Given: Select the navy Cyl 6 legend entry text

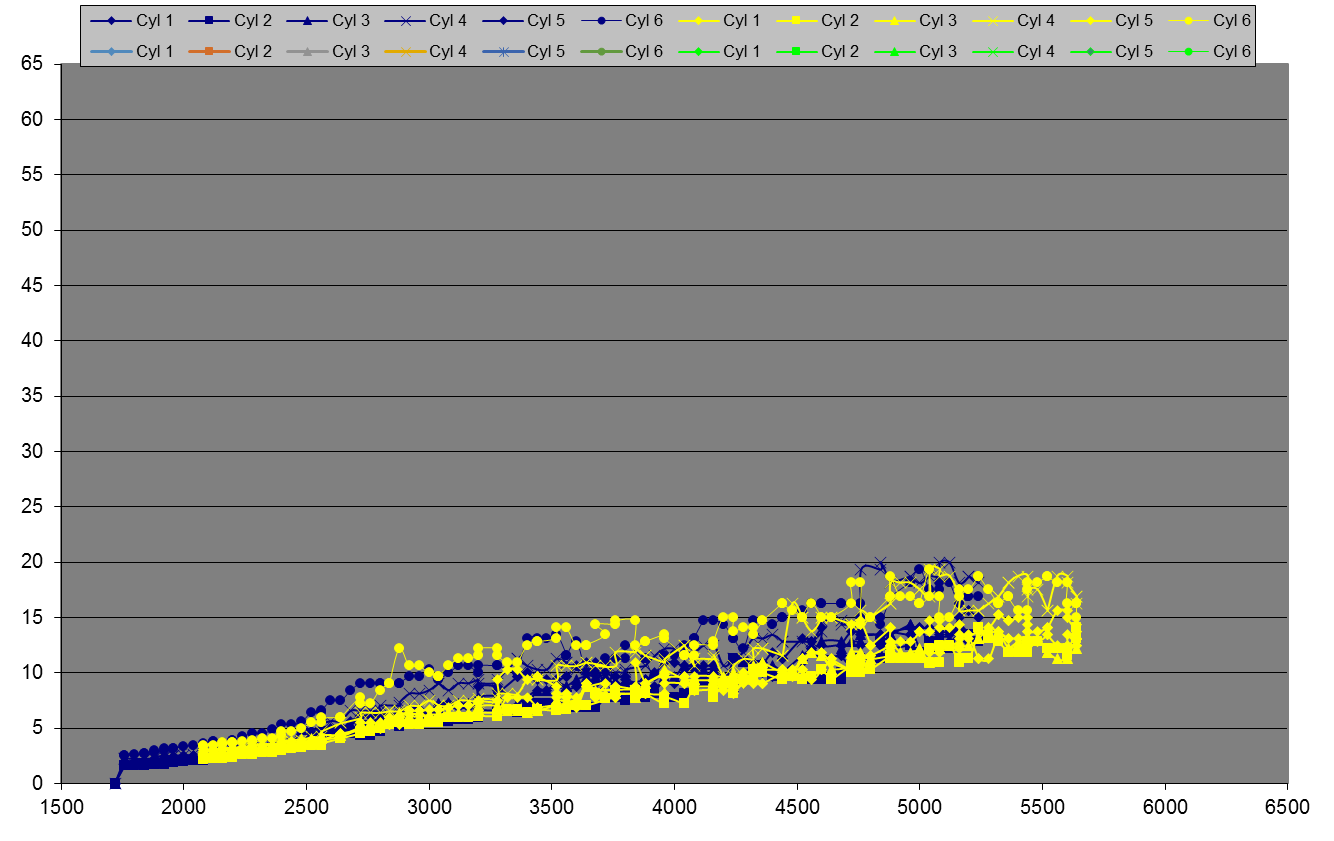Looking at the screenshot, I should tap(644, 20).
